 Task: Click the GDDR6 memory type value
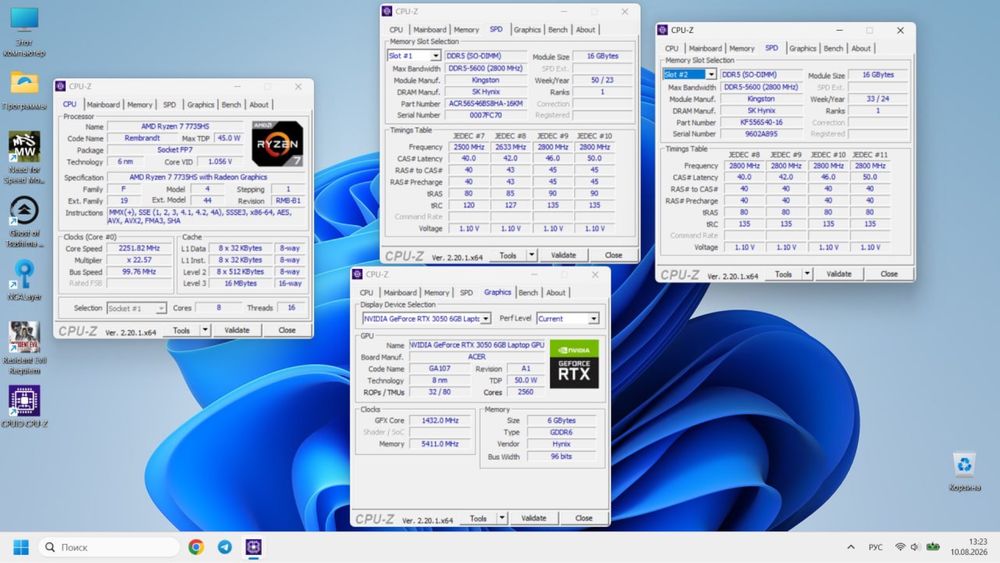[561, 432]
